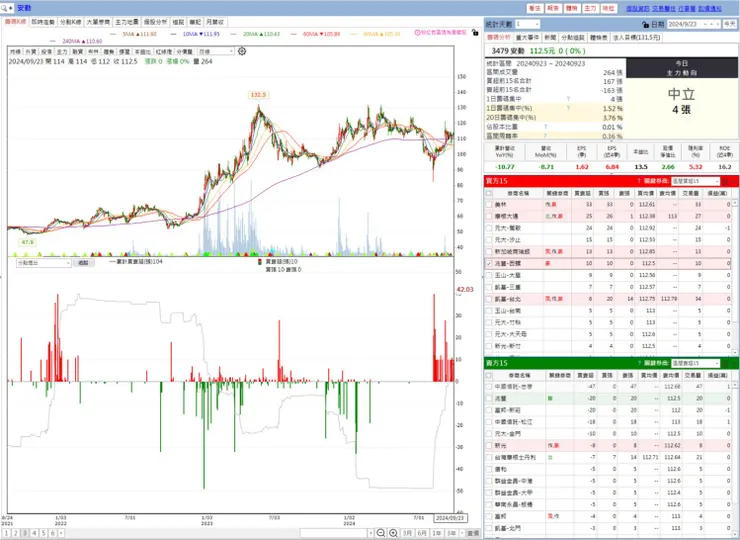Click the 融資 chart overlay button
Screen dimensions: 740x540
pos(77,51)
